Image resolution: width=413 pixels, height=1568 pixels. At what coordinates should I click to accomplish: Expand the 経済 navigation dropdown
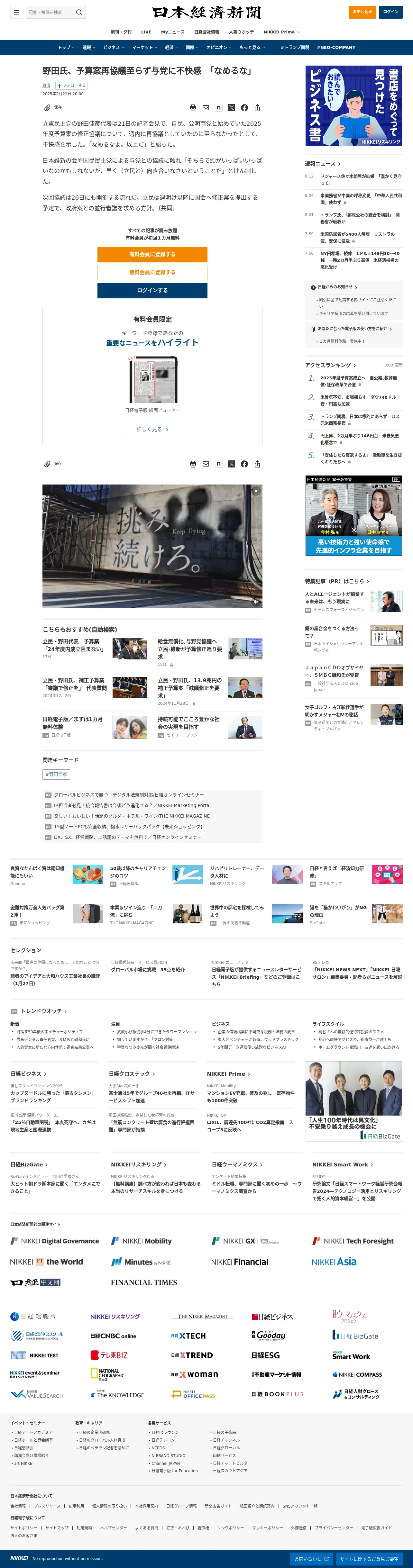click(x=172, y=48)
